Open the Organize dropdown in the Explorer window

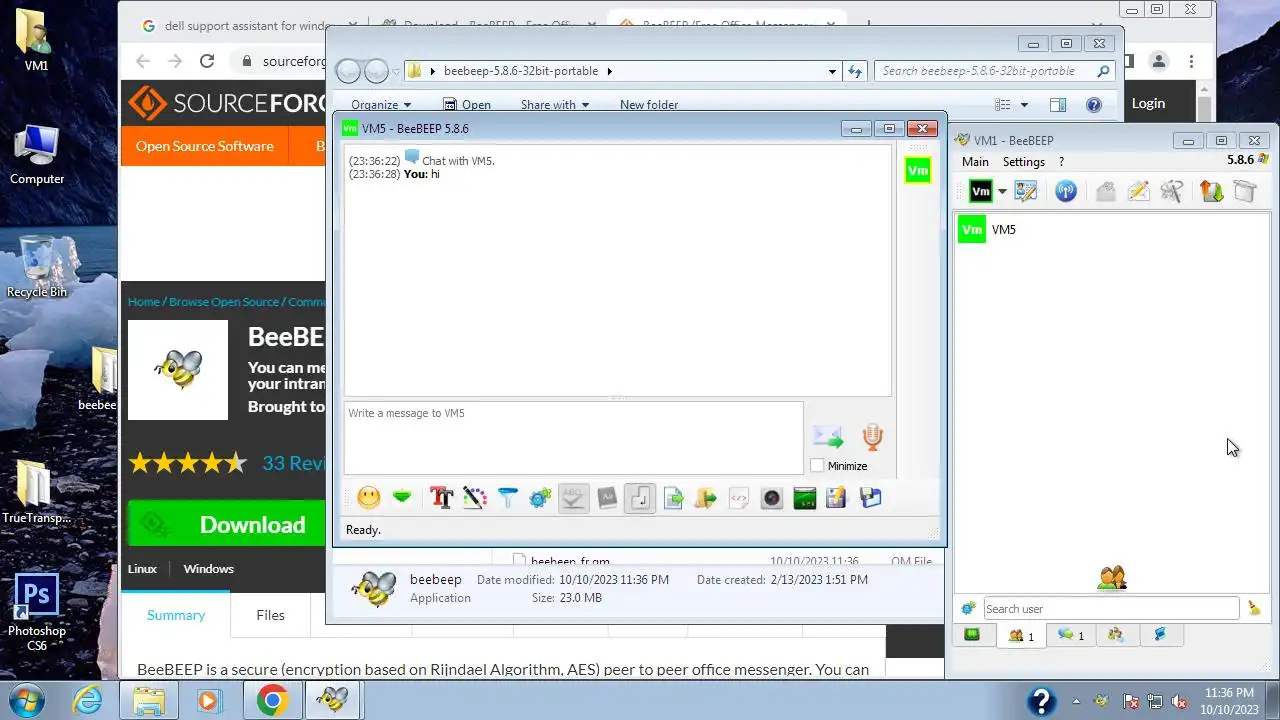tap(381, 105)
